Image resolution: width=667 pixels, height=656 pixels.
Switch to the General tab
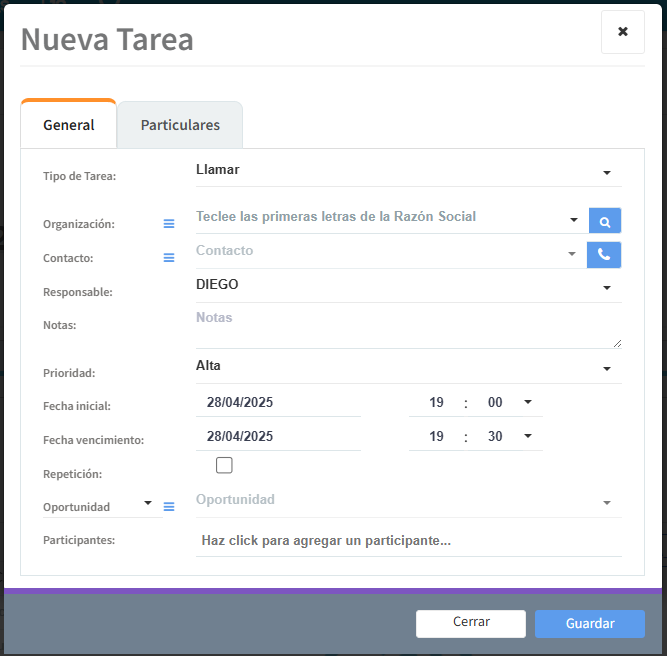coord(68,125)
